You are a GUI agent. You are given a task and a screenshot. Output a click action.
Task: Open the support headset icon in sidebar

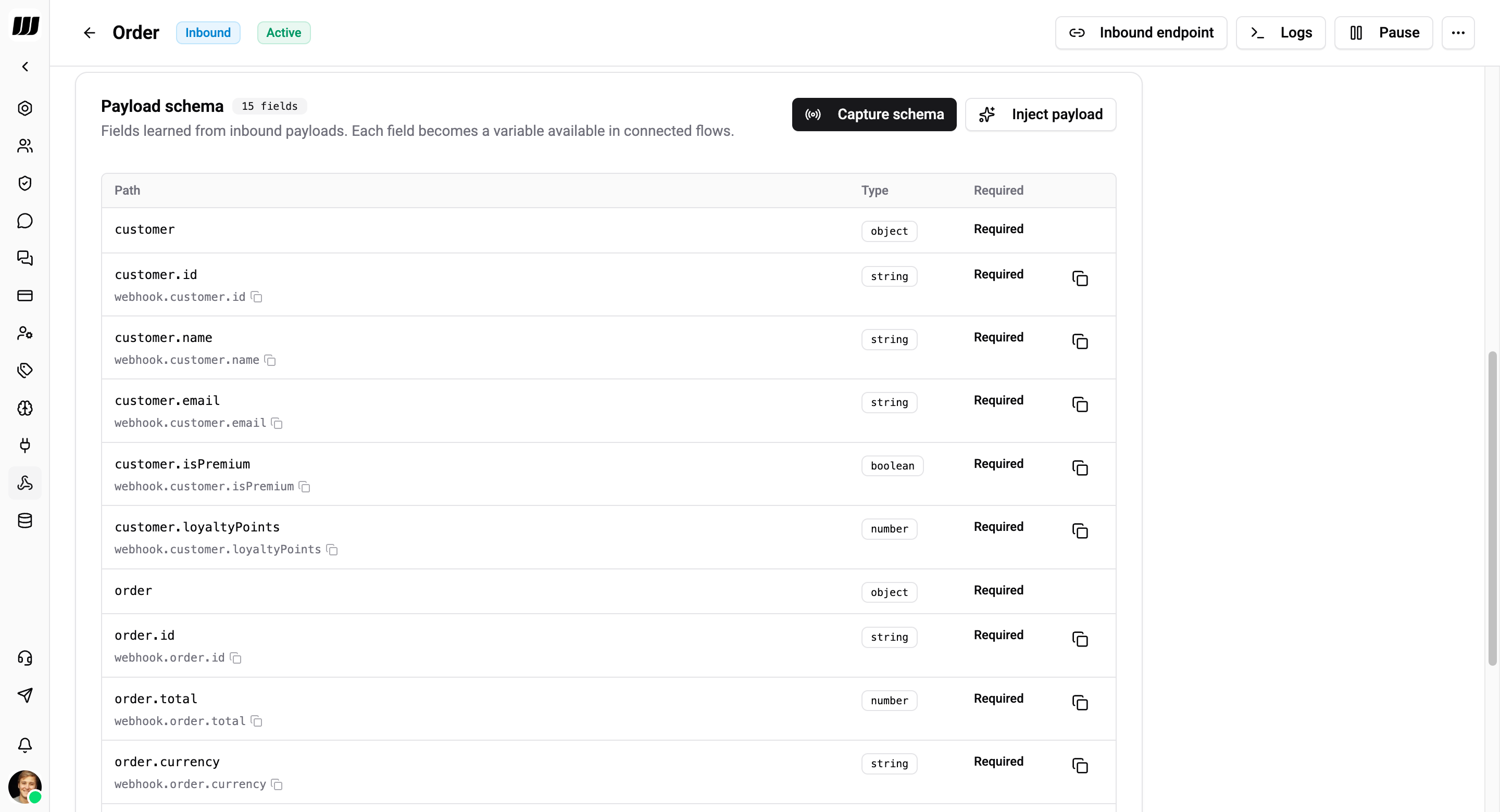(25, 658)
